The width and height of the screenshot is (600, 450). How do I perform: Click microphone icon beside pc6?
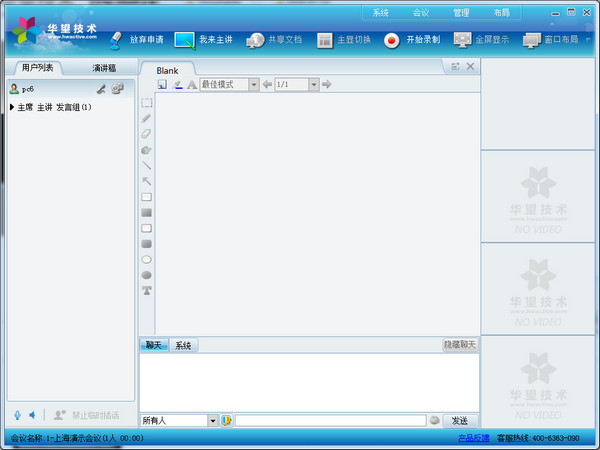(x=101, y=89)
